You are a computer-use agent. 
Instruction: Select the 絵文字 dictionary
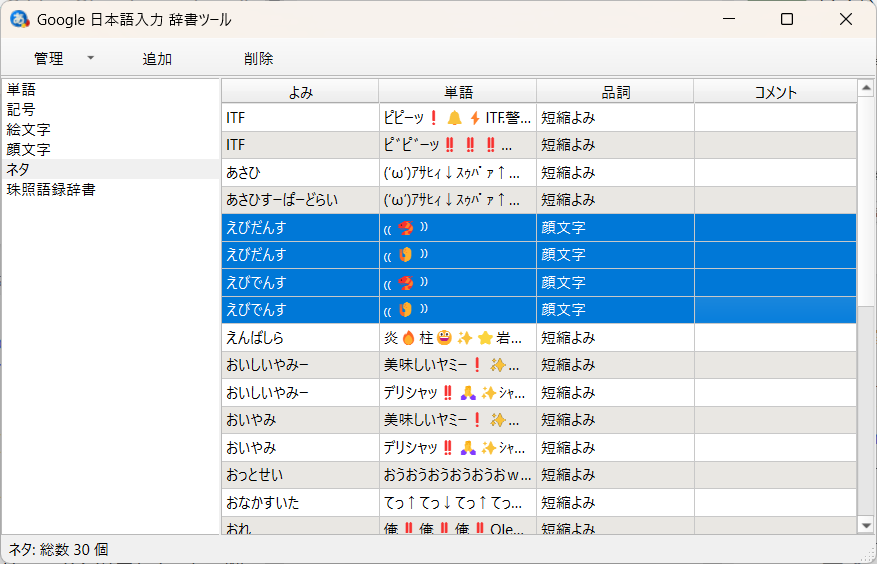coord(28,130)
